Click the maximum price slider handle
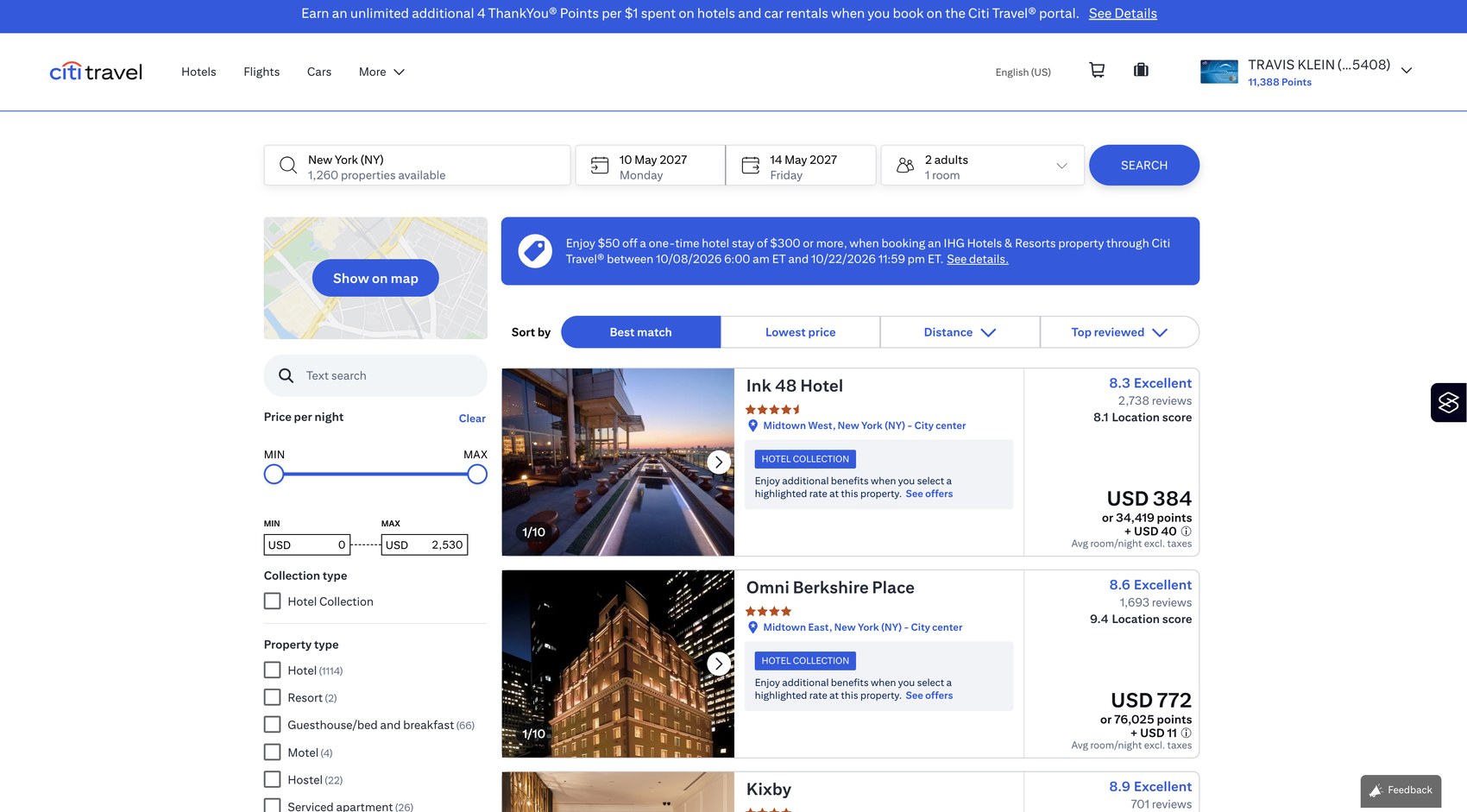Viewport: 1467px width, 812px height. 477,474
